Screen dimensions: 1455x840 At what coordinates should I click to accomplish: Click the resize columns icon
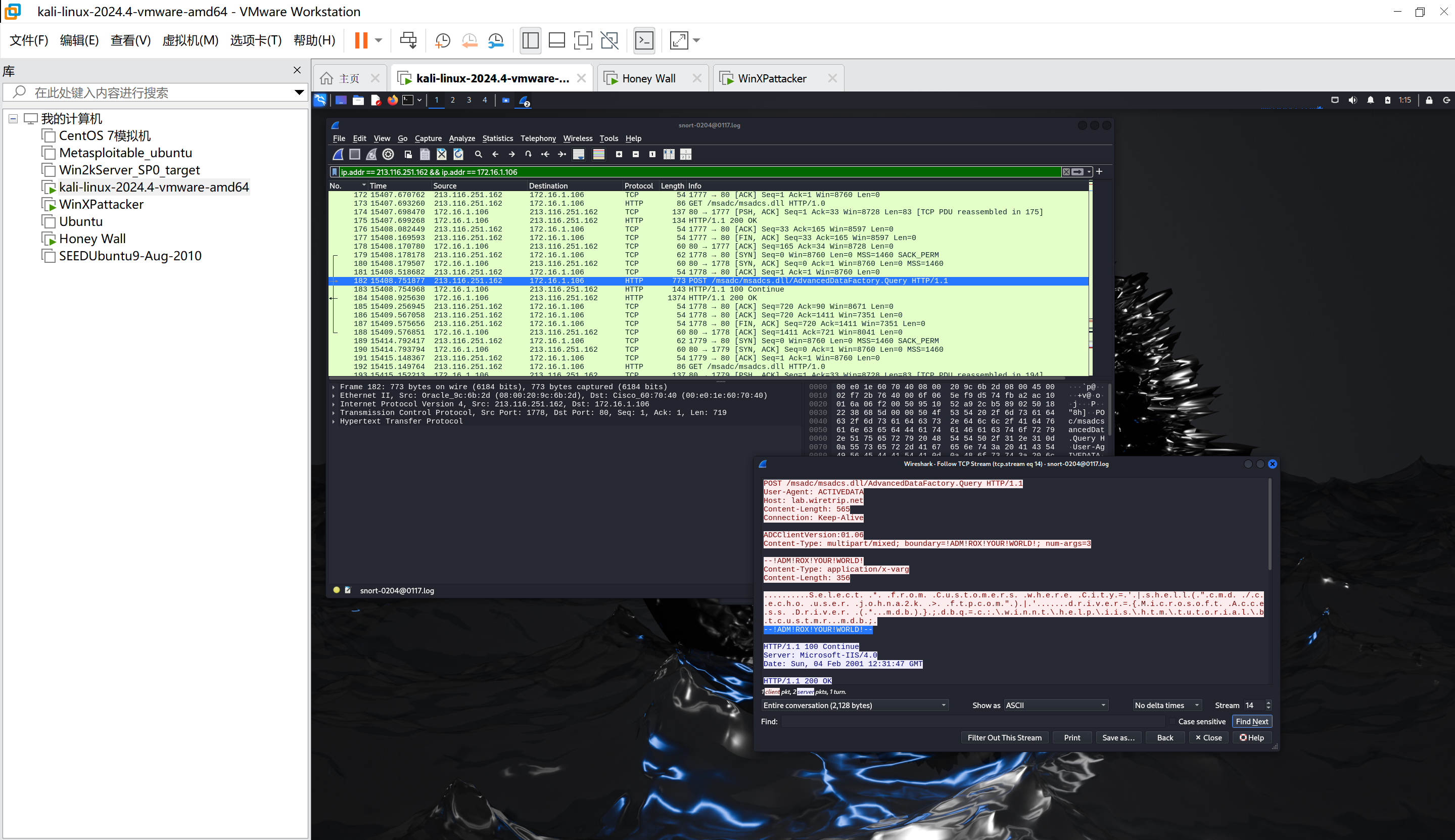(669, 154)
